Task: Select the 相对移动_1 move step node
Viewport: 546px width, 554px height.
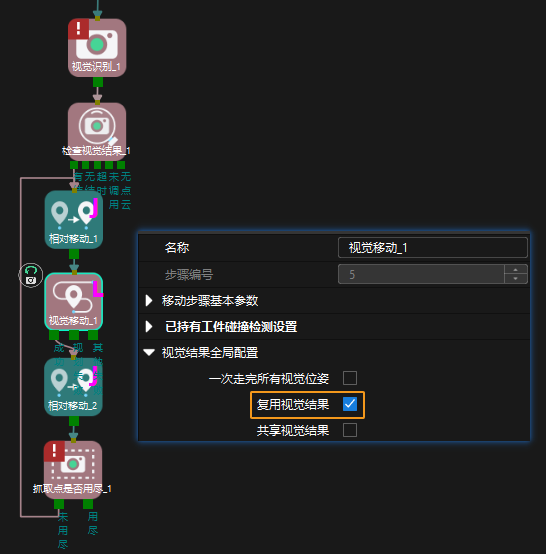Action: coord(74,219)
